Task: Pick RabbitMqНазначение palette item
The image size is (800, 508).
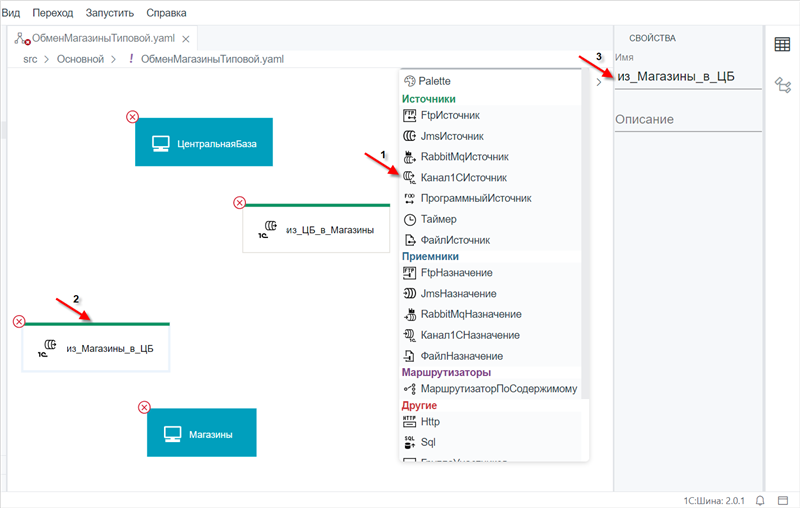Action: coord(490,314)
